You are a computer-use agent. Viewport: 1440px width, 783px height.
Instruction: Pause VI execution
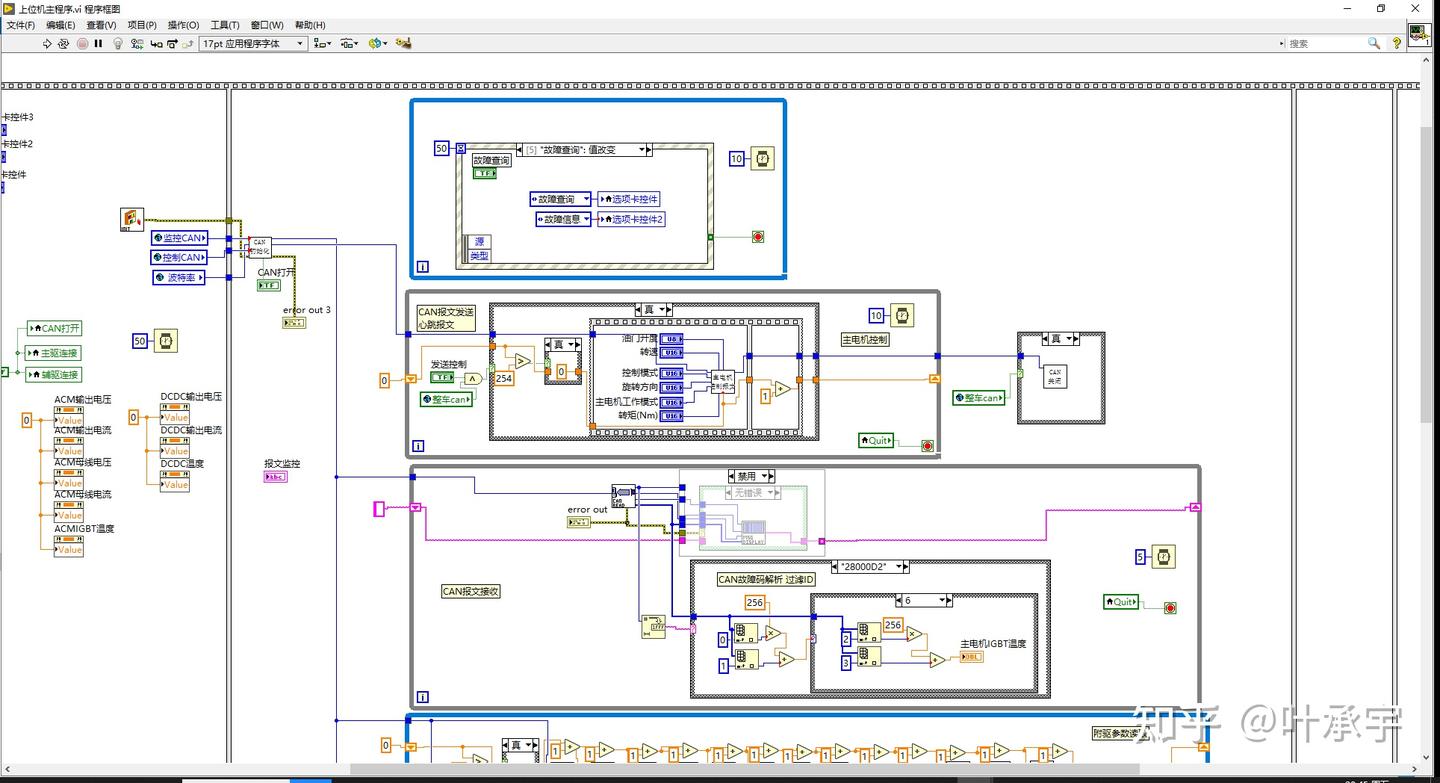[98, 43]
